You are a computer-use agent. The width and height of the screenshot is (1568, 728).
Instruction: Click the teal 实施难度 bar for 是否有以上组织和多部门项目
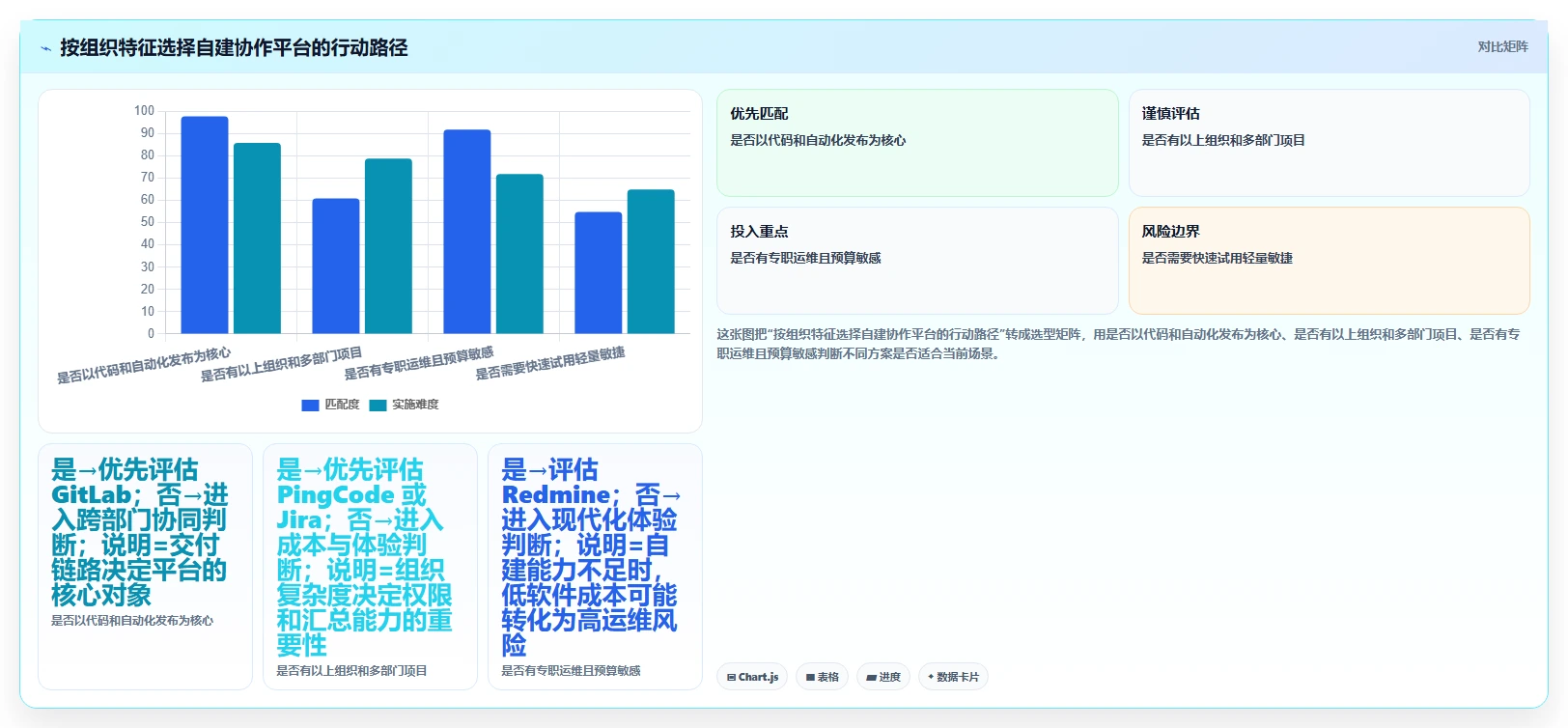pos(388,246)
